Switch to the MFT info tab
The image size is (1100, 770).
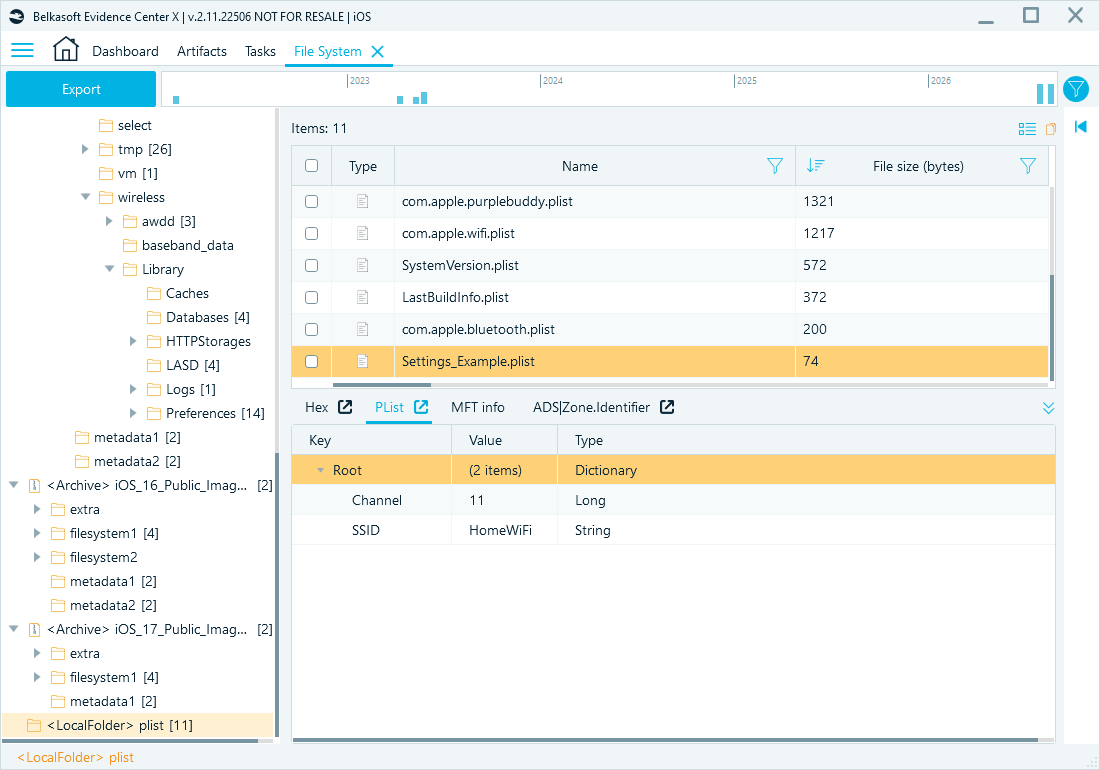(x=478, y=407)
